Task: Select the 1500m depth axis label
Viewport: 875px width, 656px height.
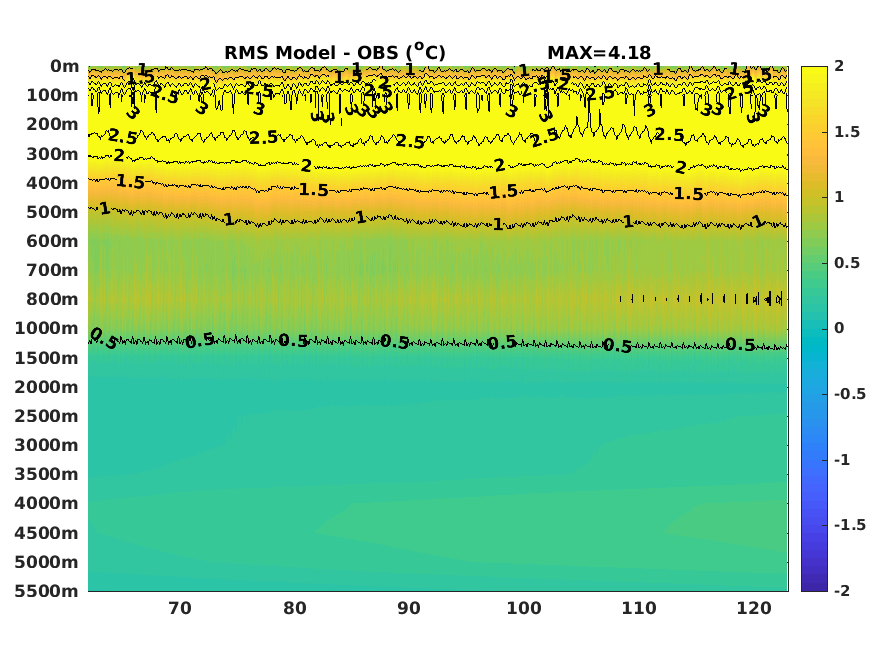Action: tap(47, 358)
